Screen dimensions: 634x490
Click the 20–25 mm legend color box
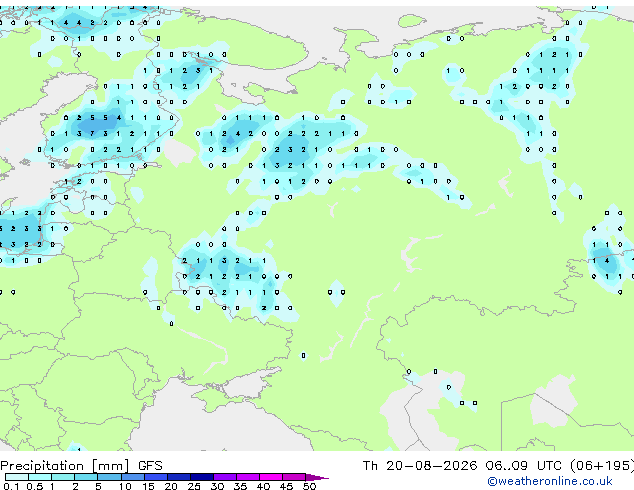coord(178,477)
